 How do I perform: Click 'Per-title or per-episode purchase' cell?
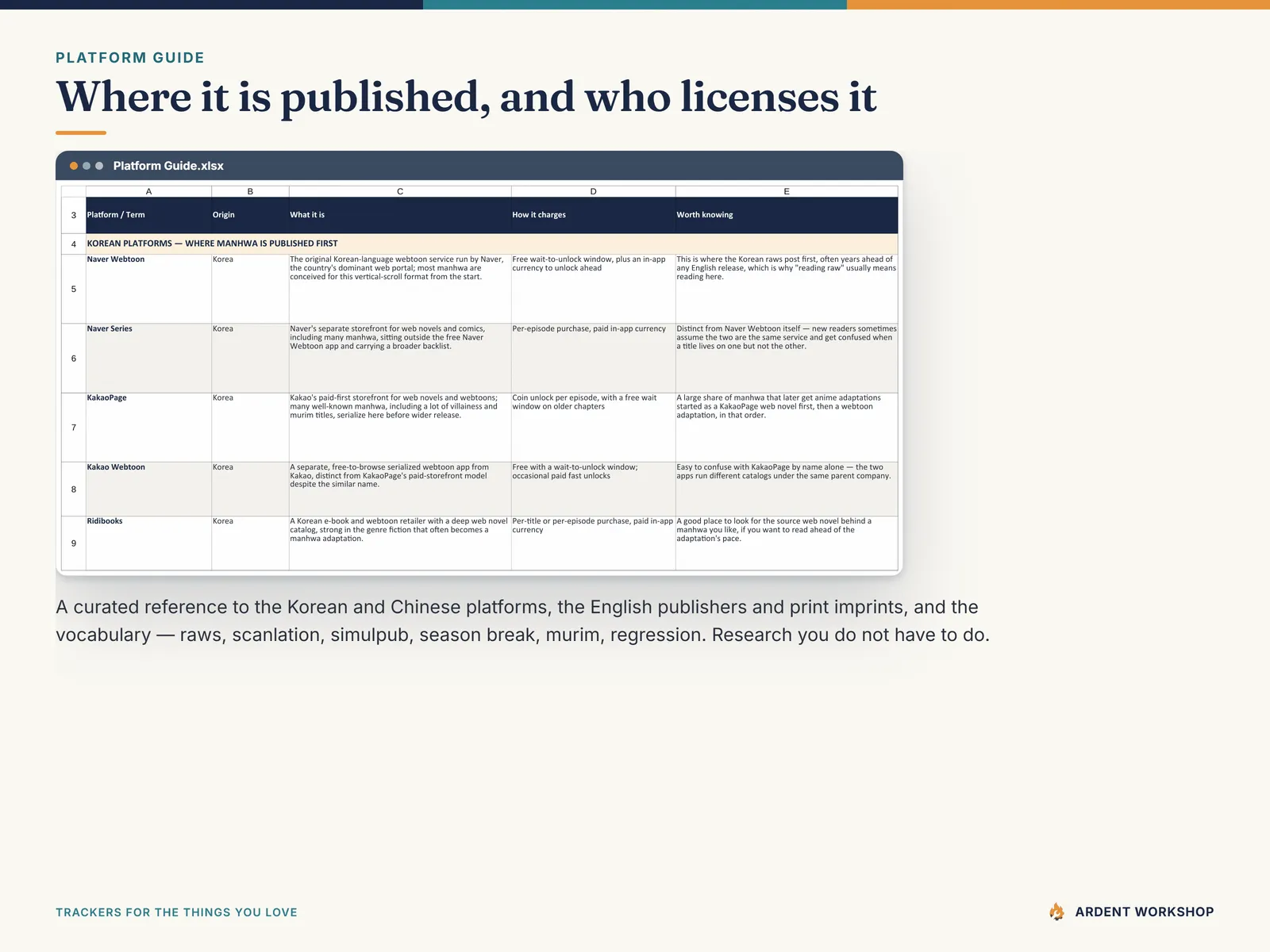(593, 543)
